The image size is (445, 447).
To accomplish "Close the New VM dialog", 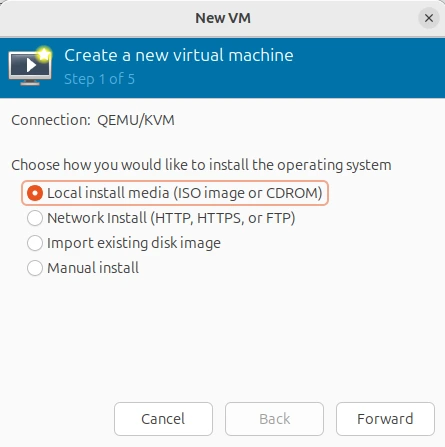I will (x=429, y=18).
